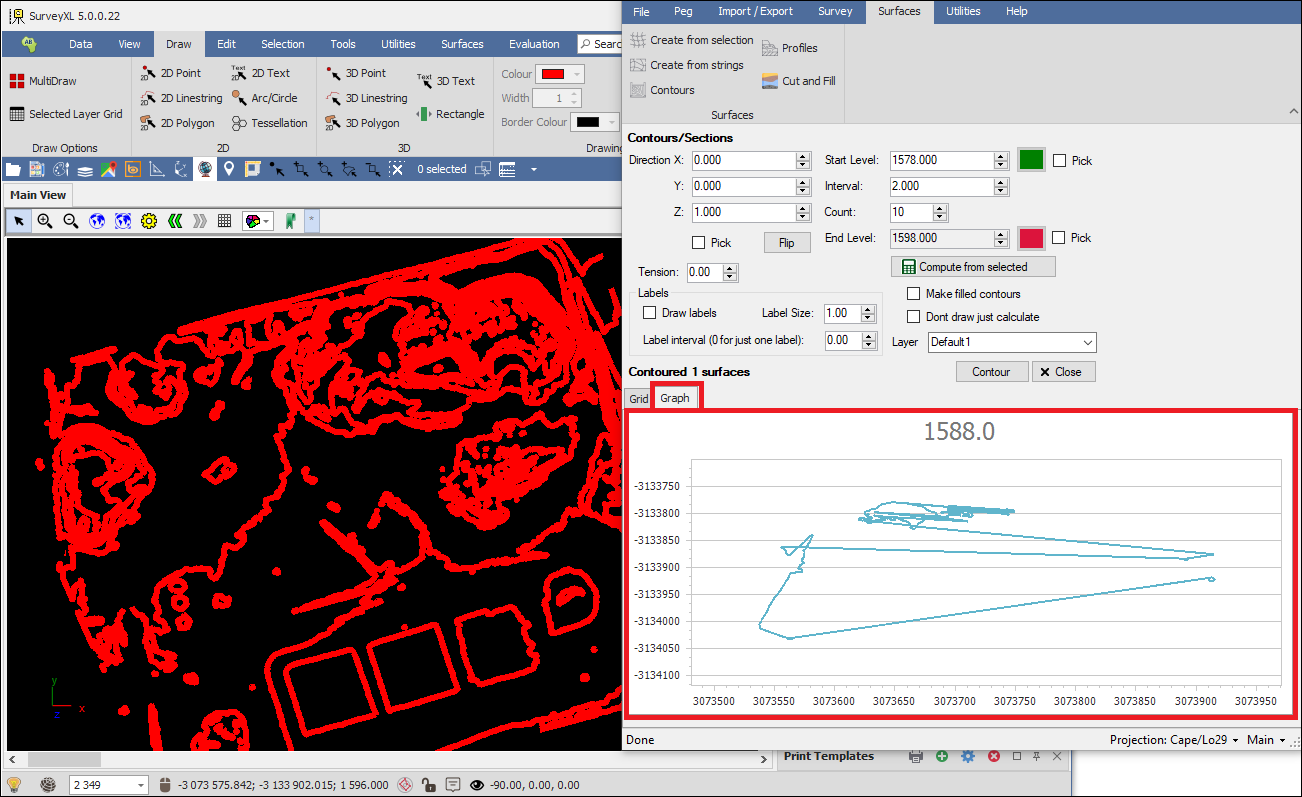1302x797 pixels.
Task: Enable Make filled contours checkbox
Action: [913, 294]
